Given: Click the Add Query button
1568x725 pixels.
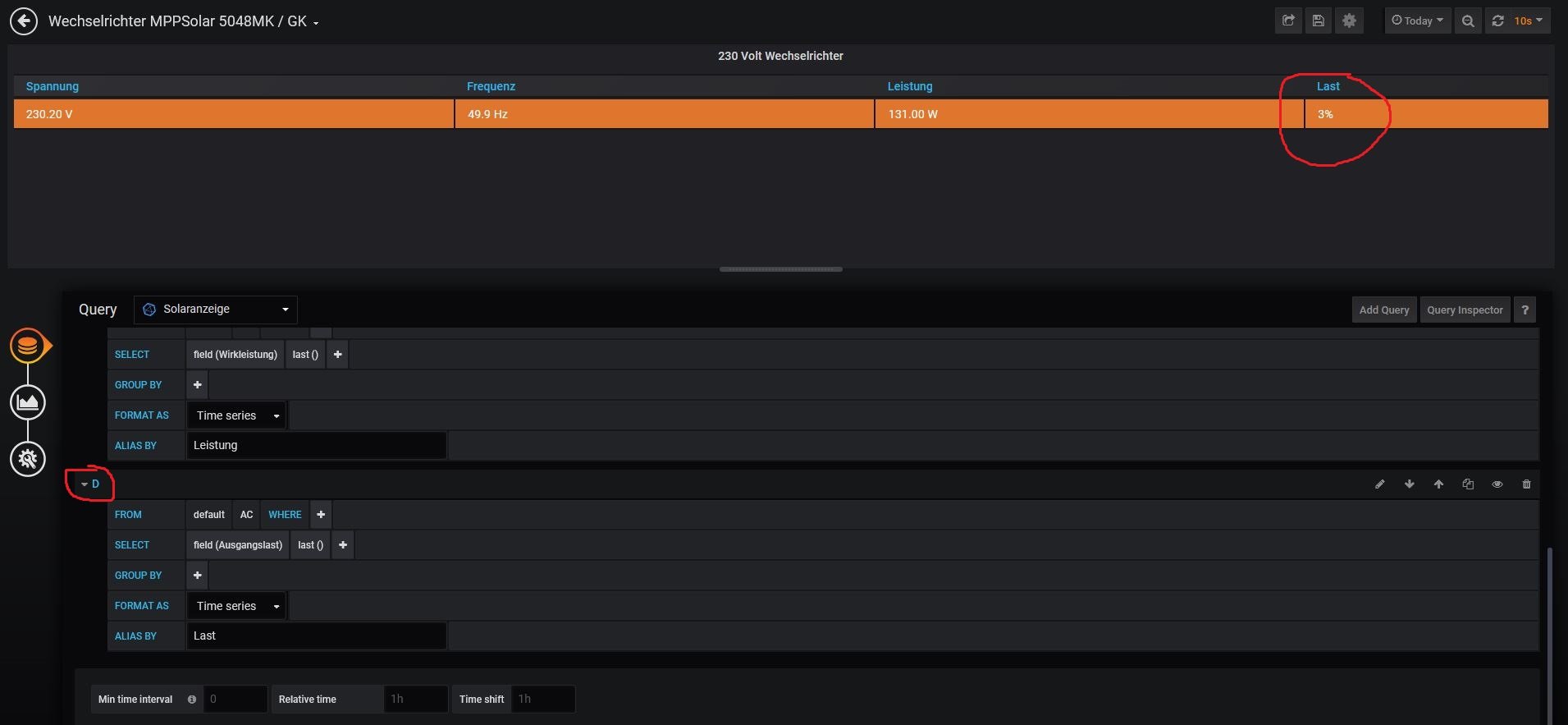Looking at the screenshot, I should tap(1383, 310).
